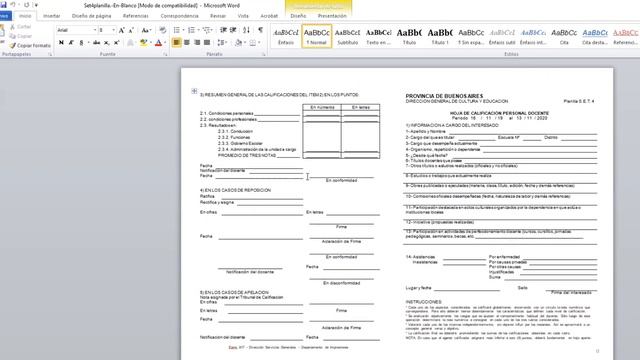This screenshot has width=640, height=360.
Task: Increase font size with grow font icon
Action: click(122, 30)
